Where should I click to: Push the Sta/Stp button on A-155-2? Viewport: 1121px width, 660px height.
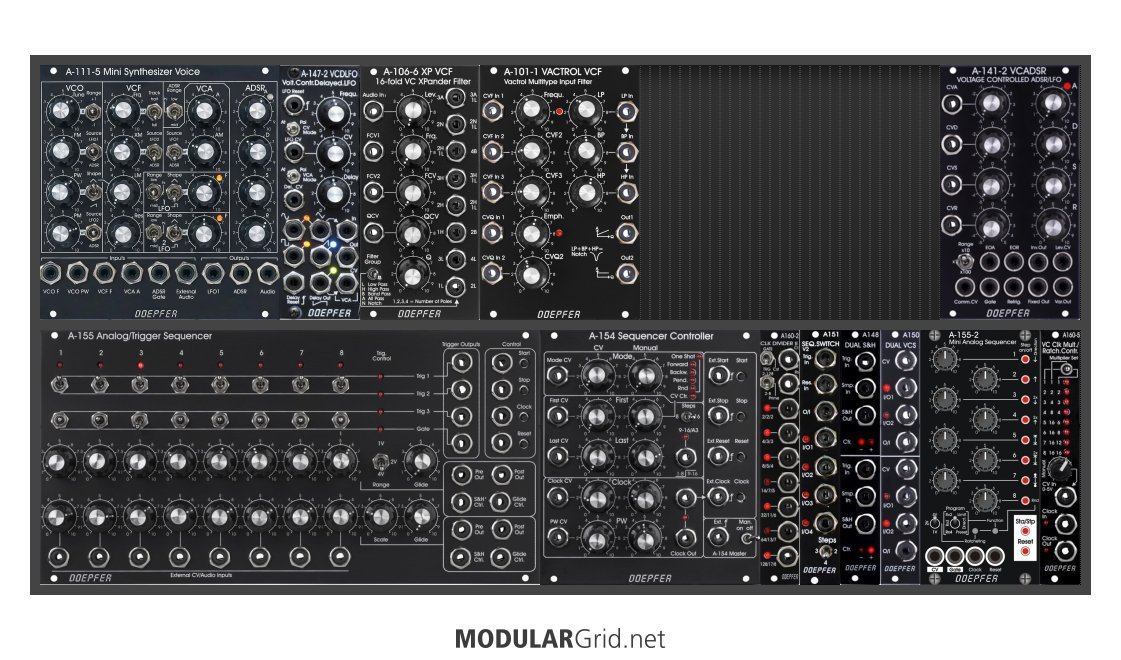pos(1025,531)
